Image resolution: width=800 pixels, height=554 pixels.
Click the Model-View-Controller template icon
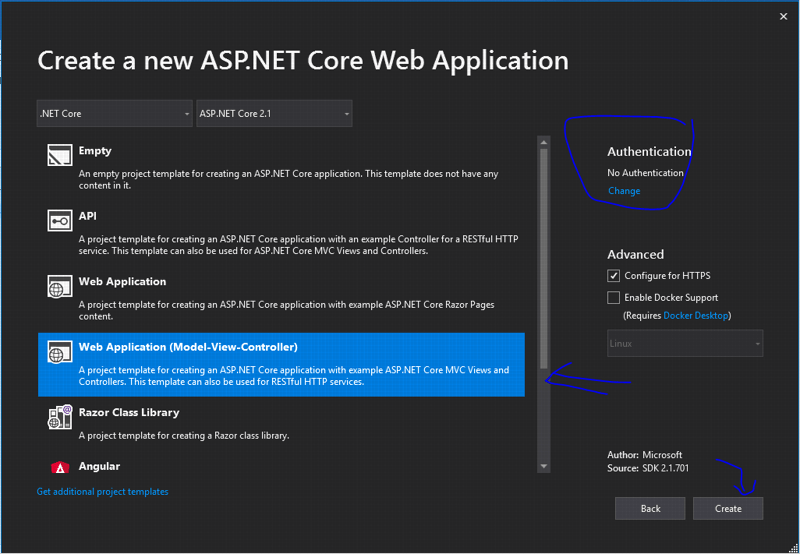[60, 351]
